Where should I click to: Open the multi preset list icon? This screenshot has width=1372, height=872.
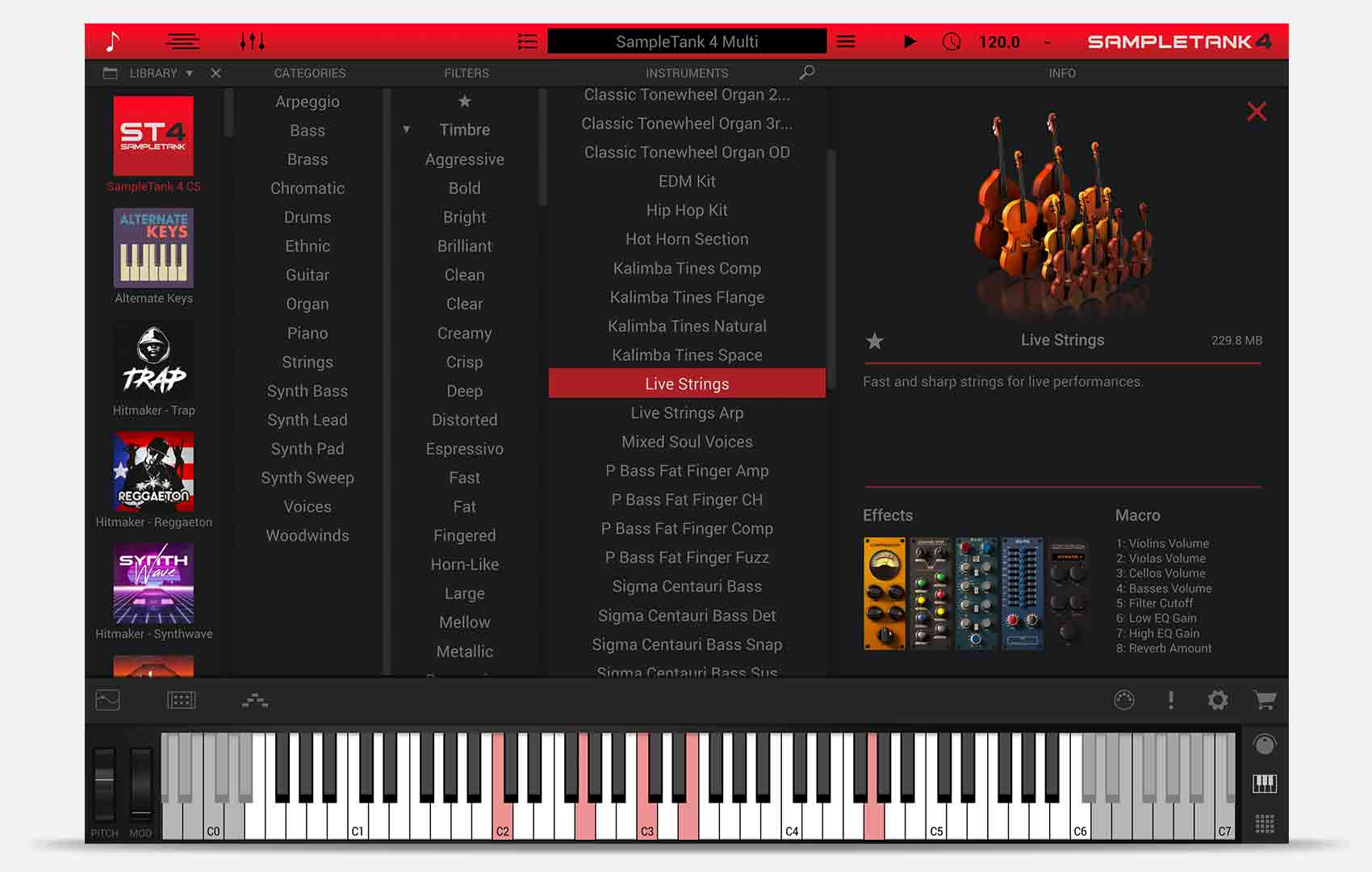coord(527,41)
